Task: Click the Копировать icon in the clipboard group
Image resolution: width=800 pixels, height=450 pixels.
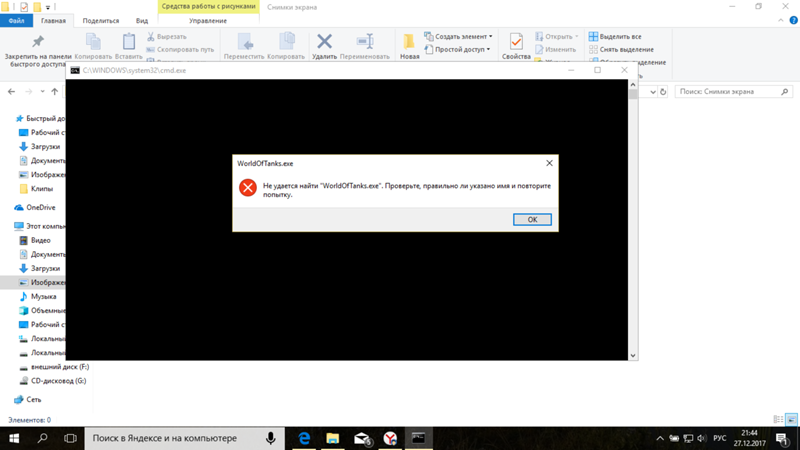Action: pyautogui.click(x=93, y=41)
